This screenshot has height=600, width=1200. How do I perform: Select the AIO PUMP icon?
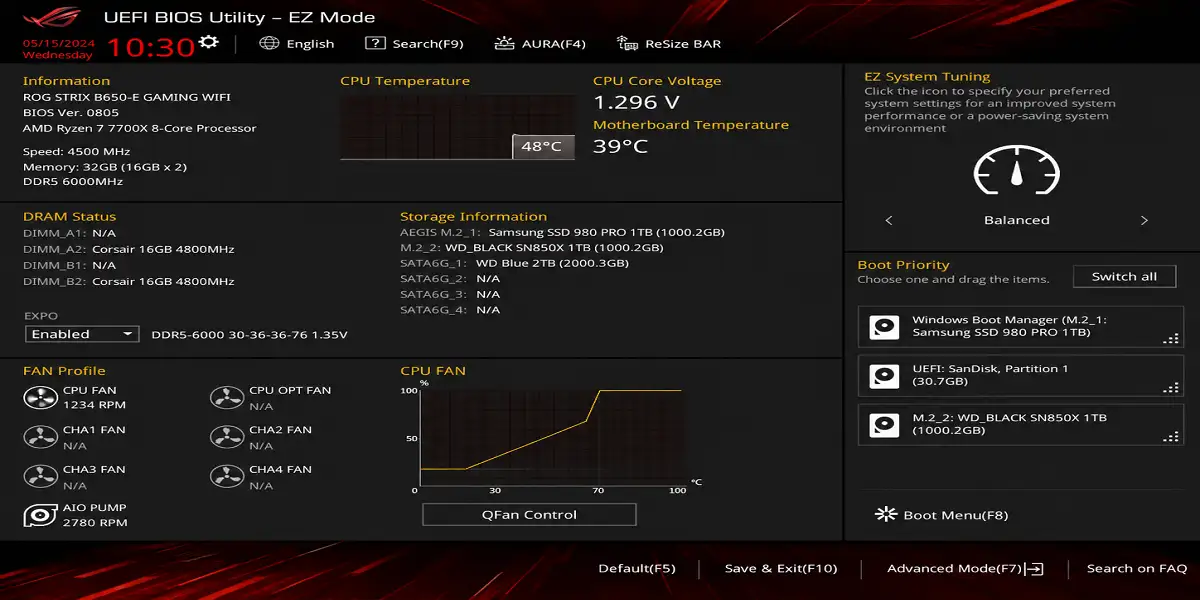pos(40,515)
